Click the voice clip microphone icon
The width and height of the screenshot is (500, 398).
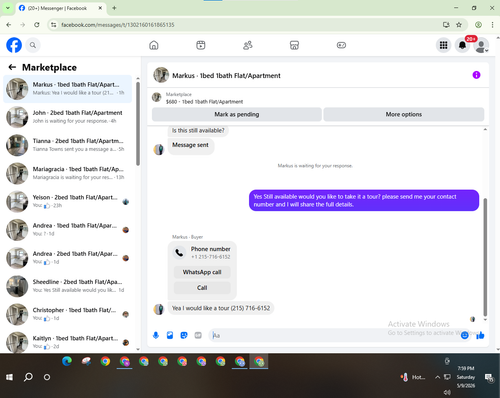pyautogui.click(x=156, y=335)
